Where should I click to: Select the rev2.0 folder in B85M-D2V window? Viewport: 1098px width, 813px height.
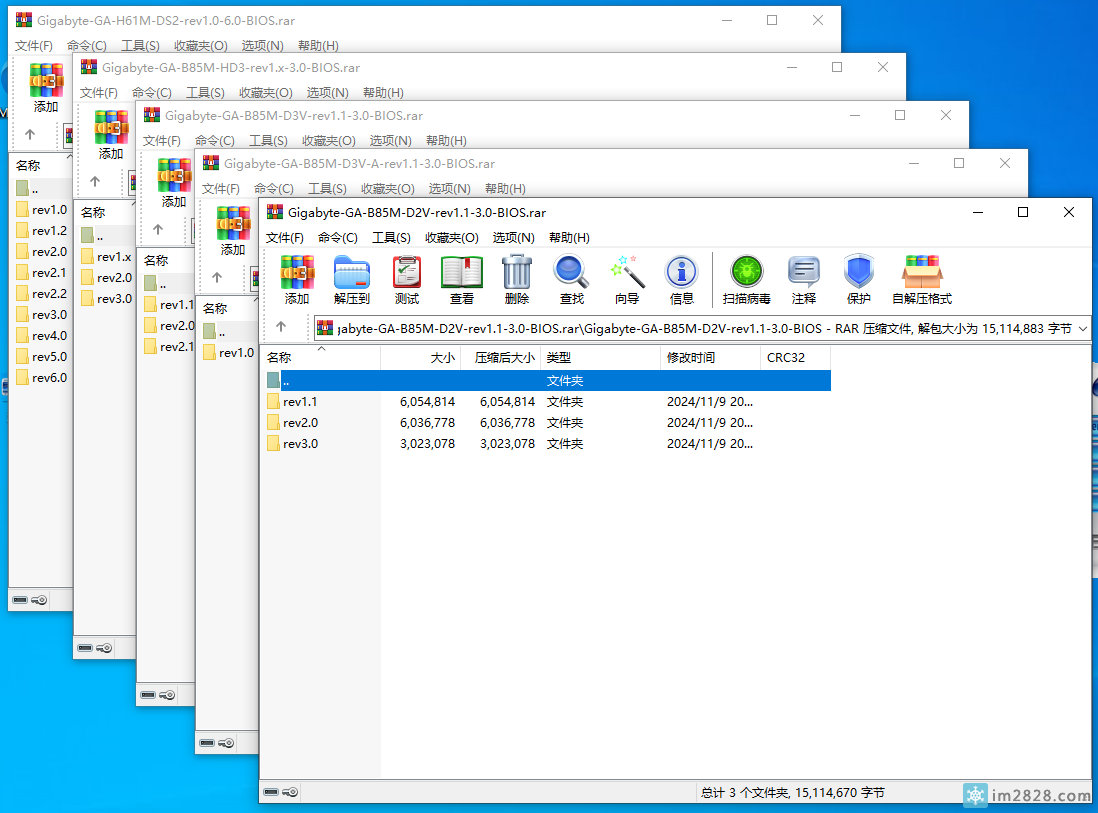click(300, 423)
